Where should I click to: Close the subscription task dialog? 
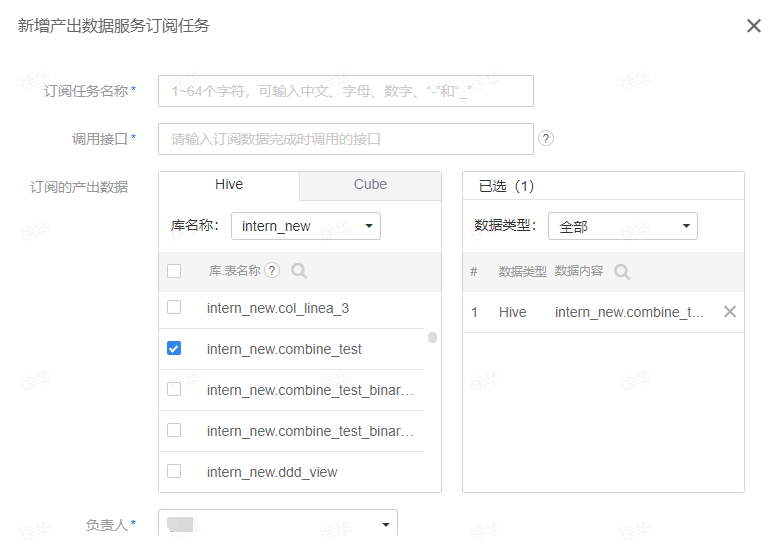click(754, 26)
